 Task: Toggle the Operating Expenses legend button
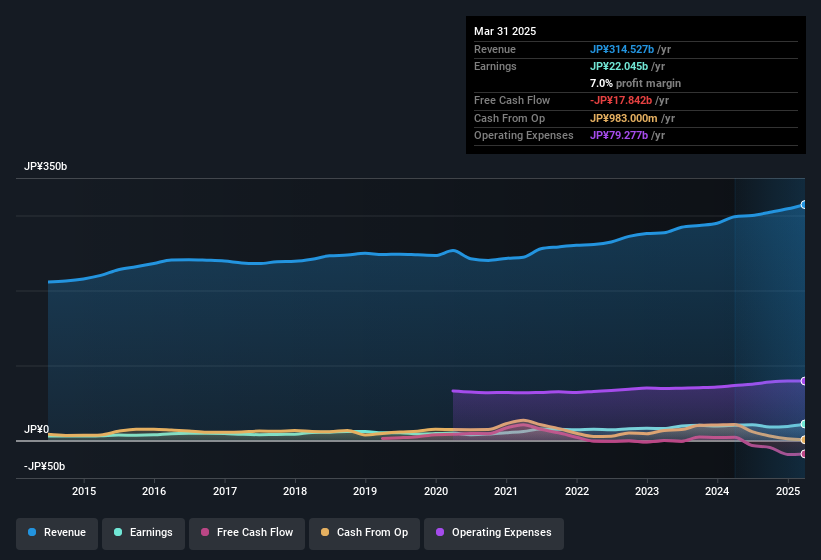point(494,533)
